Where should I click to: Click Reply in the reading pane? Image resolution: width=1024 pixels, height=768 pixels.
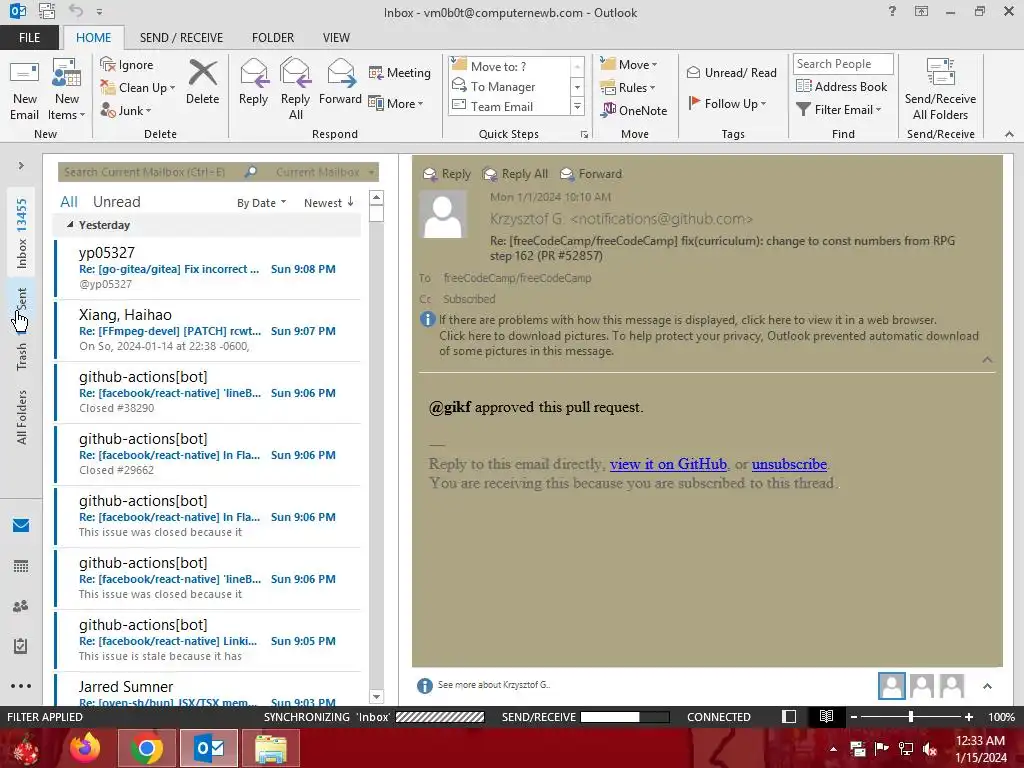tap(447, 174)
